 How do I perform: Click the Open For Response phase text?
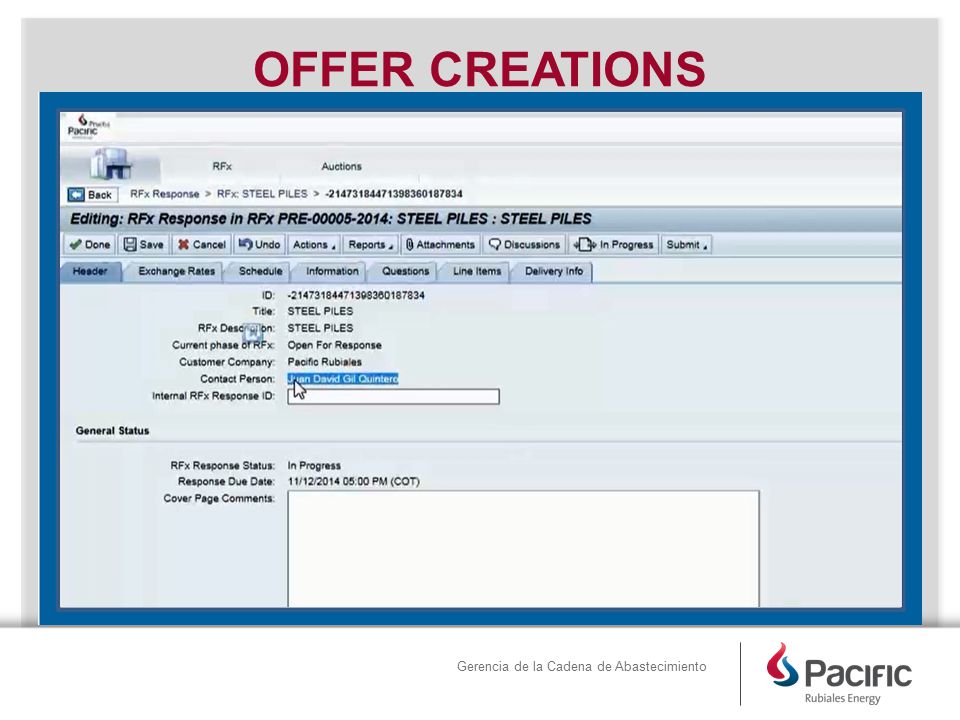pos(334,345)
